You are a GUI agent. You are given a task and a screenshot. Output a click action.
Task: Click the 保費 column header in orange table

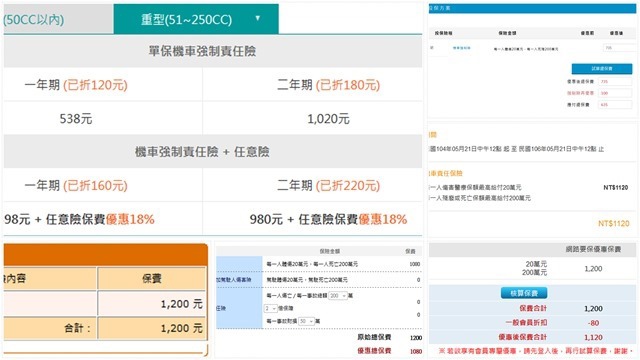(x=152, y=278)
